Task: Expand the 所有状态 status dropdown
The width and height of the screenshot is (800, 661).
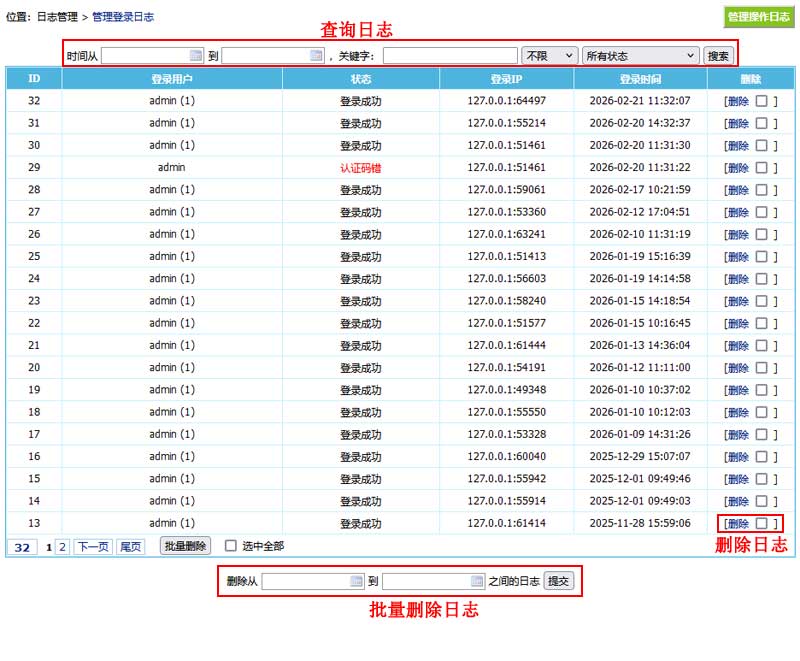Action: coord(639,56)
